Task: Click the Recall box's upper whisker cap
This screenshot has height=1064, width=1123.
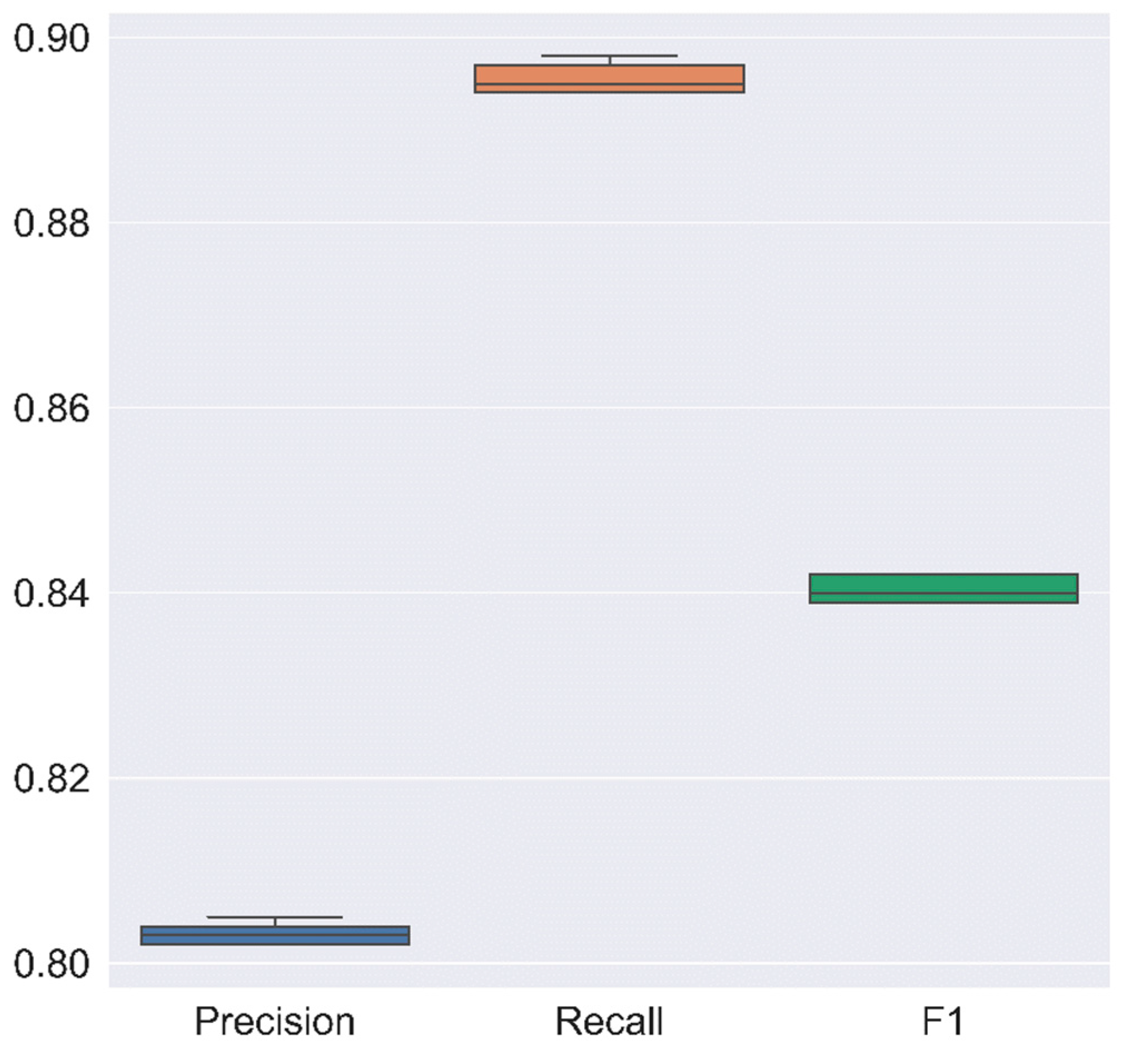Action: [x=609, y=56]
